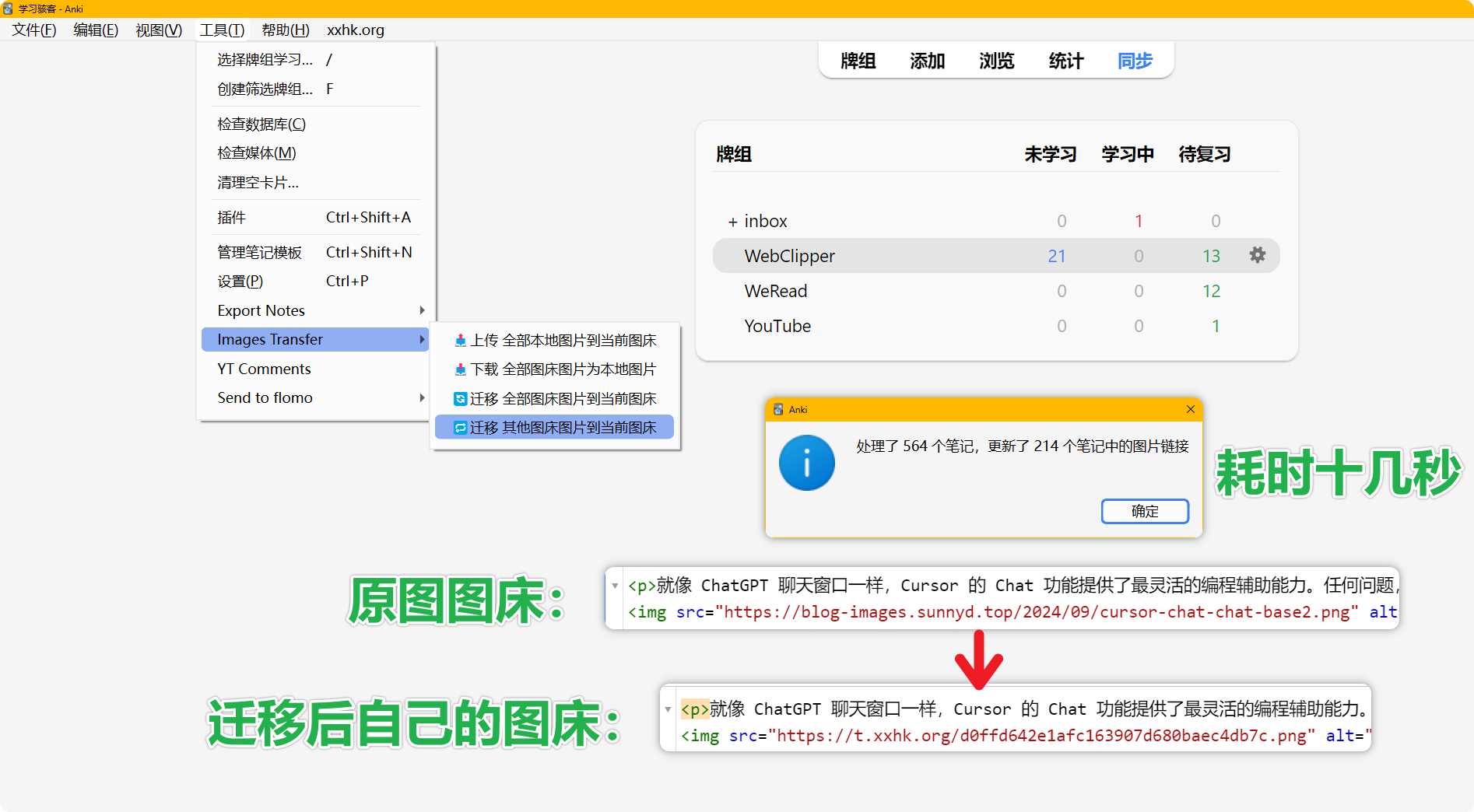Switch to the 浏览 browse tab

(x=996, y=61)
